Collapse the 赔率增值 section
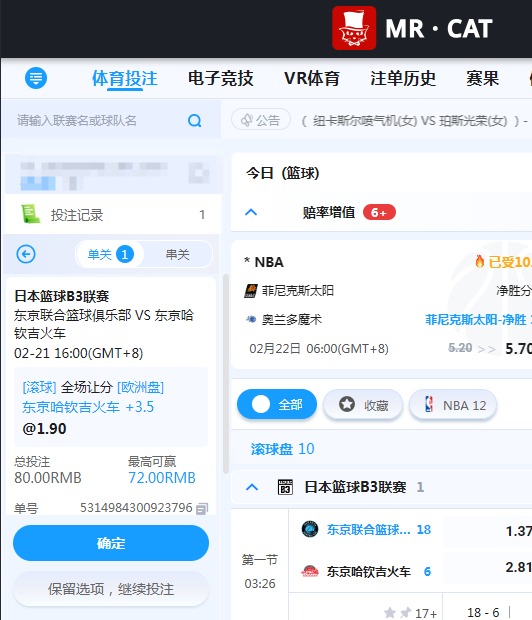The height and width of the screenshot is (620, 532). coord(251,212)
